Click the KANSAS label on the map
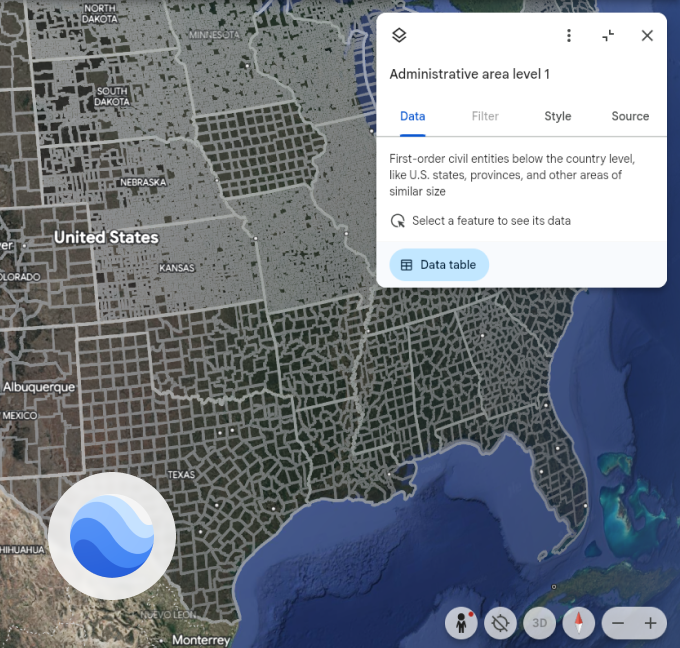 pos(177,268)
